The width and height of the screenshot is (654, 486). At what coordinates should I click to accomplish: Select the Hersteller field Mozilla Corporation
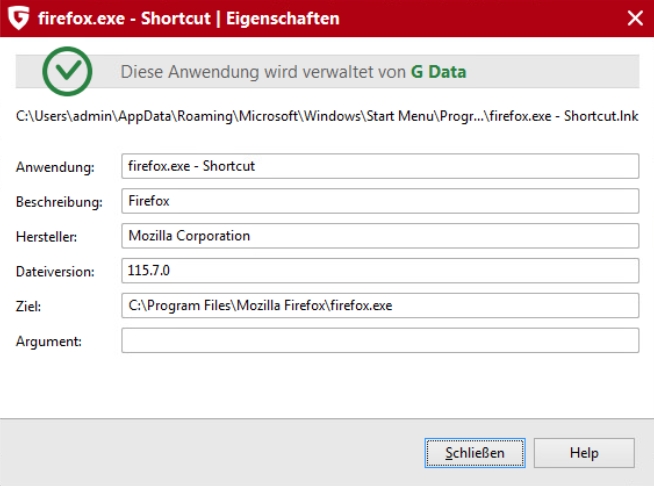click(380, 236)
